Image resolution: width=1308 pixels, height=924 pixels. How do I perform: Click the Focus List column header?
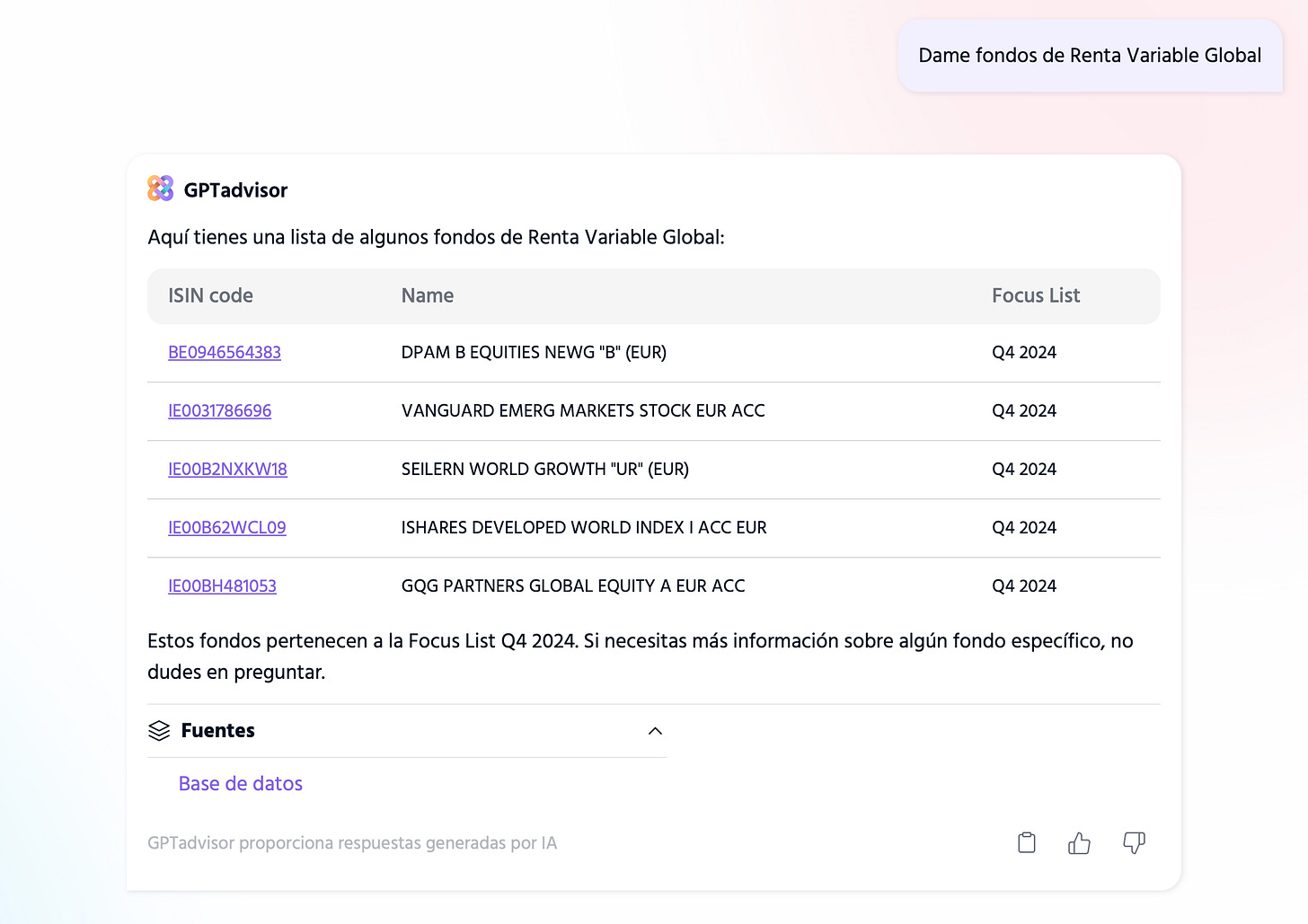pos(1036,295)
